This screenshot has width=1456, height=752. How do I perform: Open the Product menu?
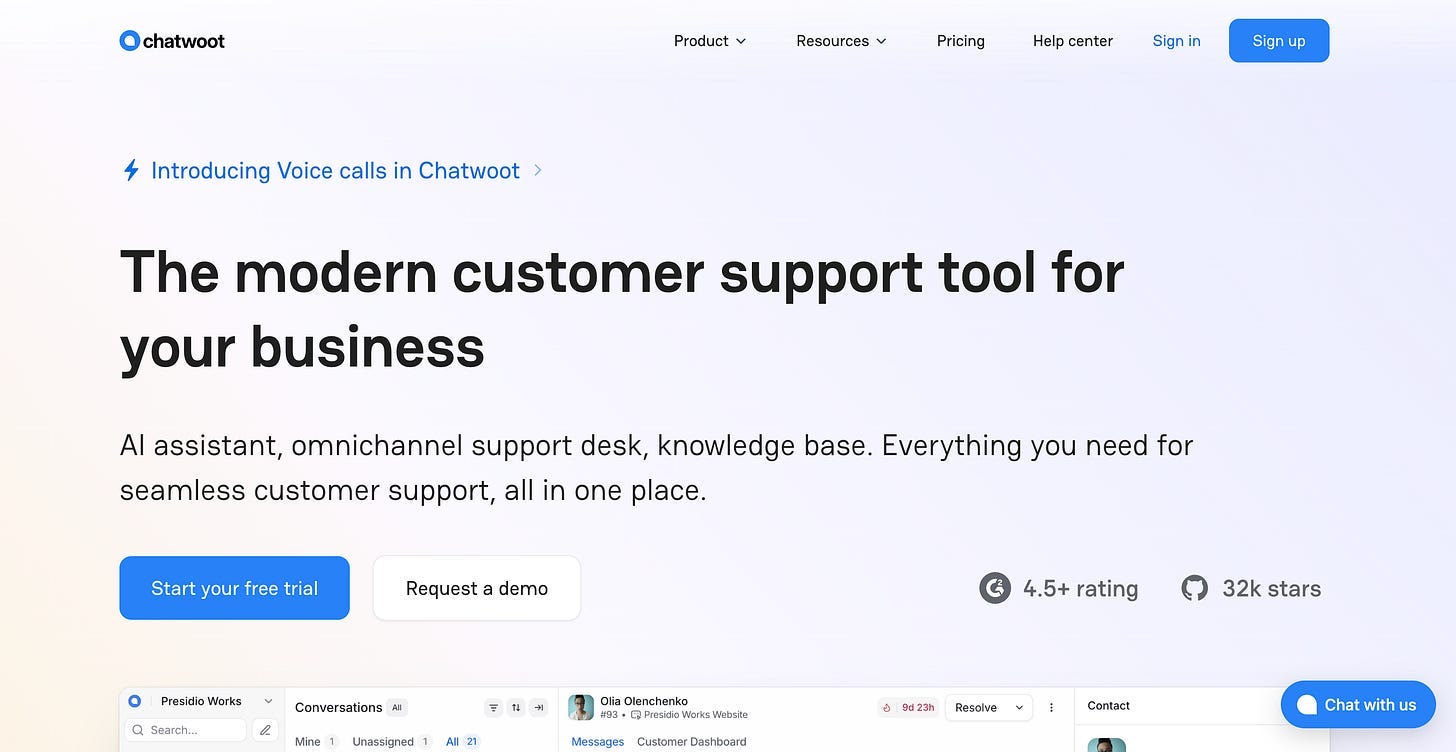click(x=710, y=41)
